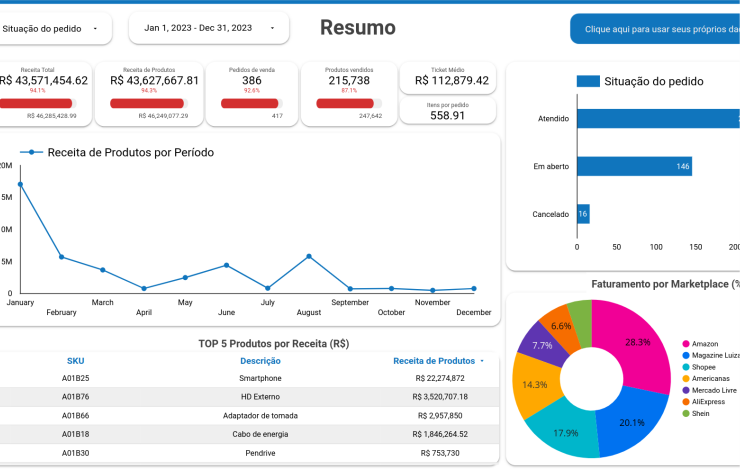740x470 pixels.
Task: Click the Smartphone row in the top products table
Action: [x=260, y=378]
